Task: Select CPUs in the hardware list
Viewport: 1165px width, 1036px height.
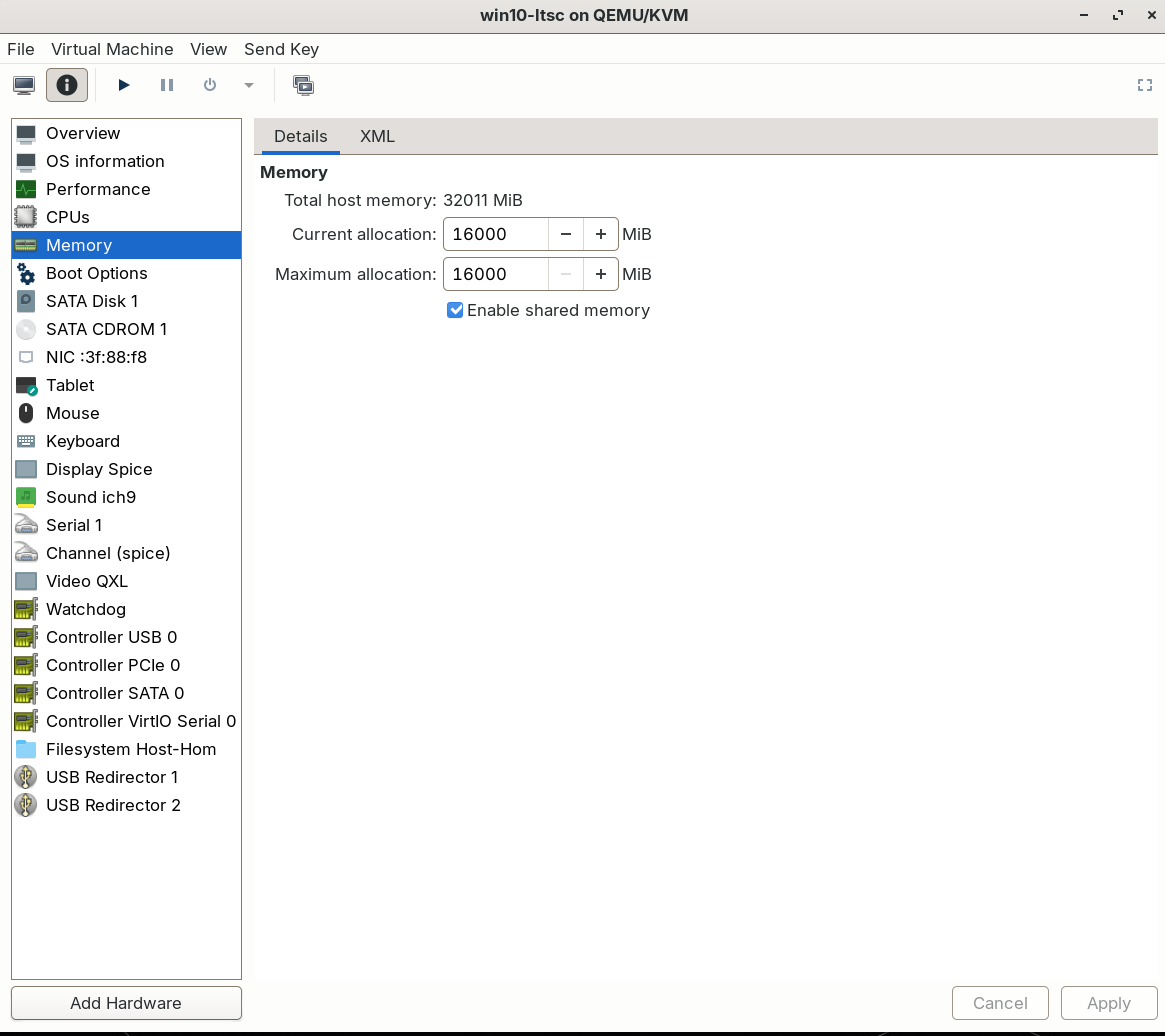Action: click(x=68, y=217)
